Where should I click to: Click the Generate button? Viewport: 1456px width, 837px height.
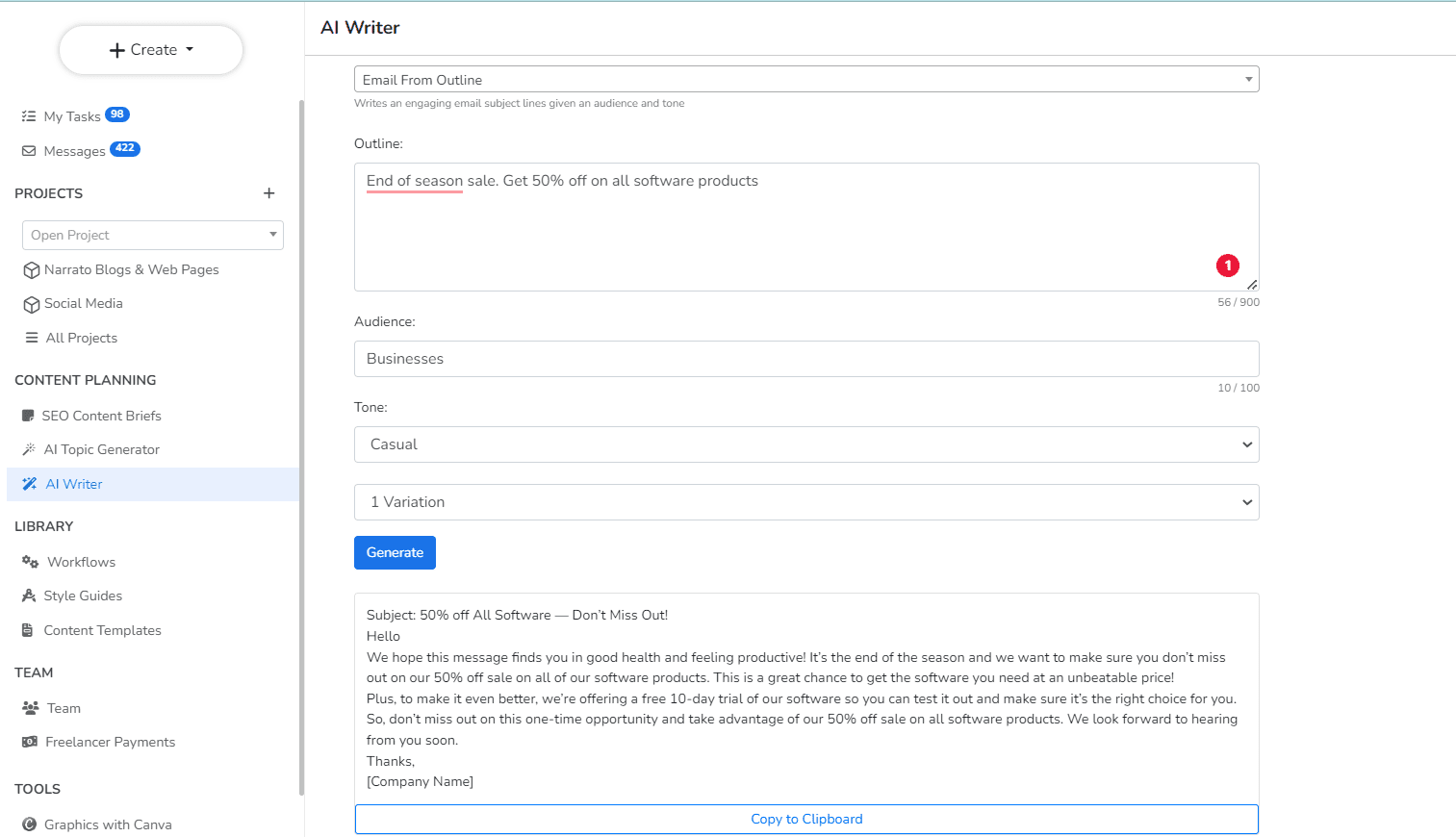pos(395,552)
